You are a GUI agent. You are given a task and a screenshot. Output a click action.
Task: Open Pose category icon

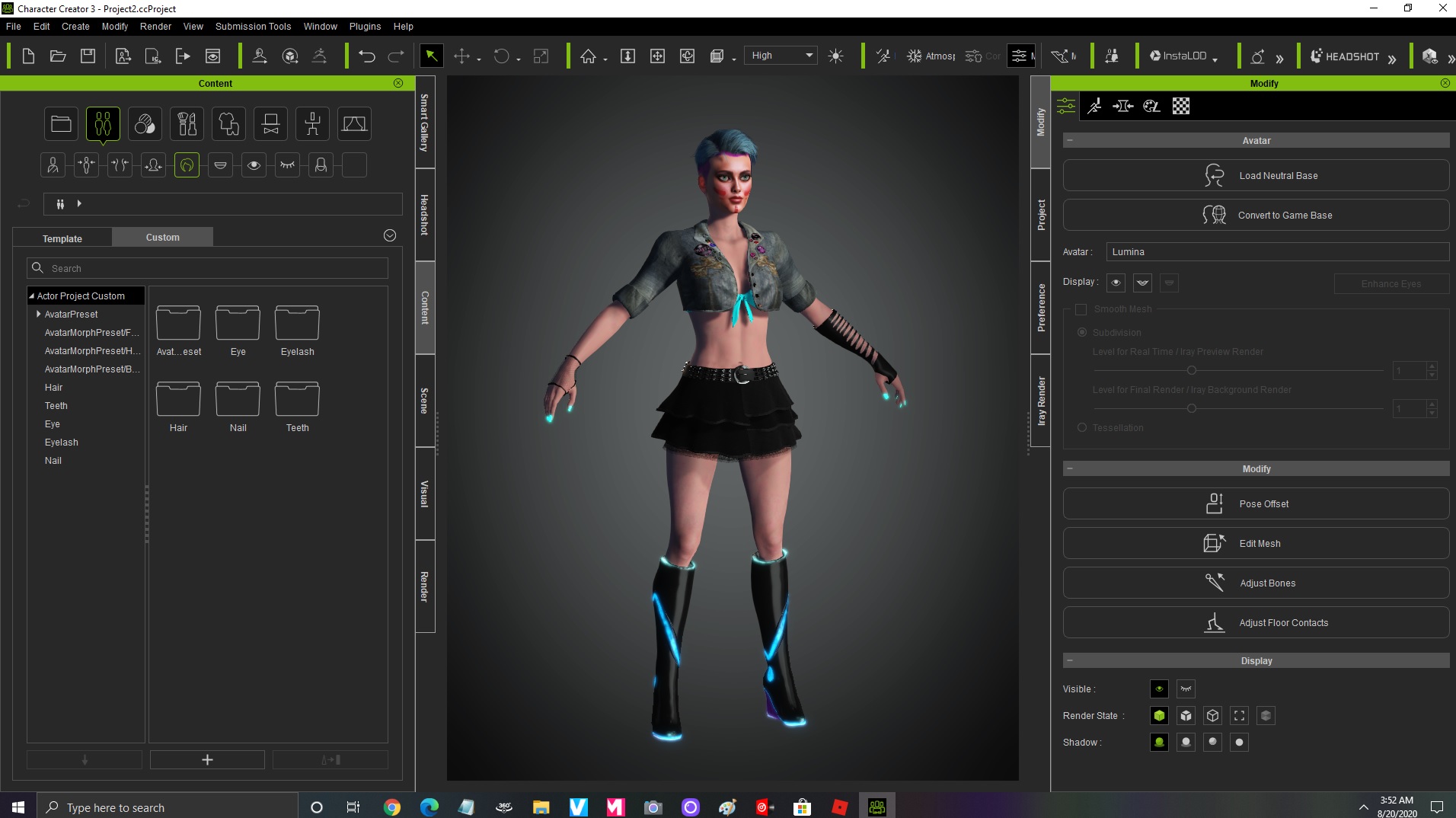pos(312,123)
